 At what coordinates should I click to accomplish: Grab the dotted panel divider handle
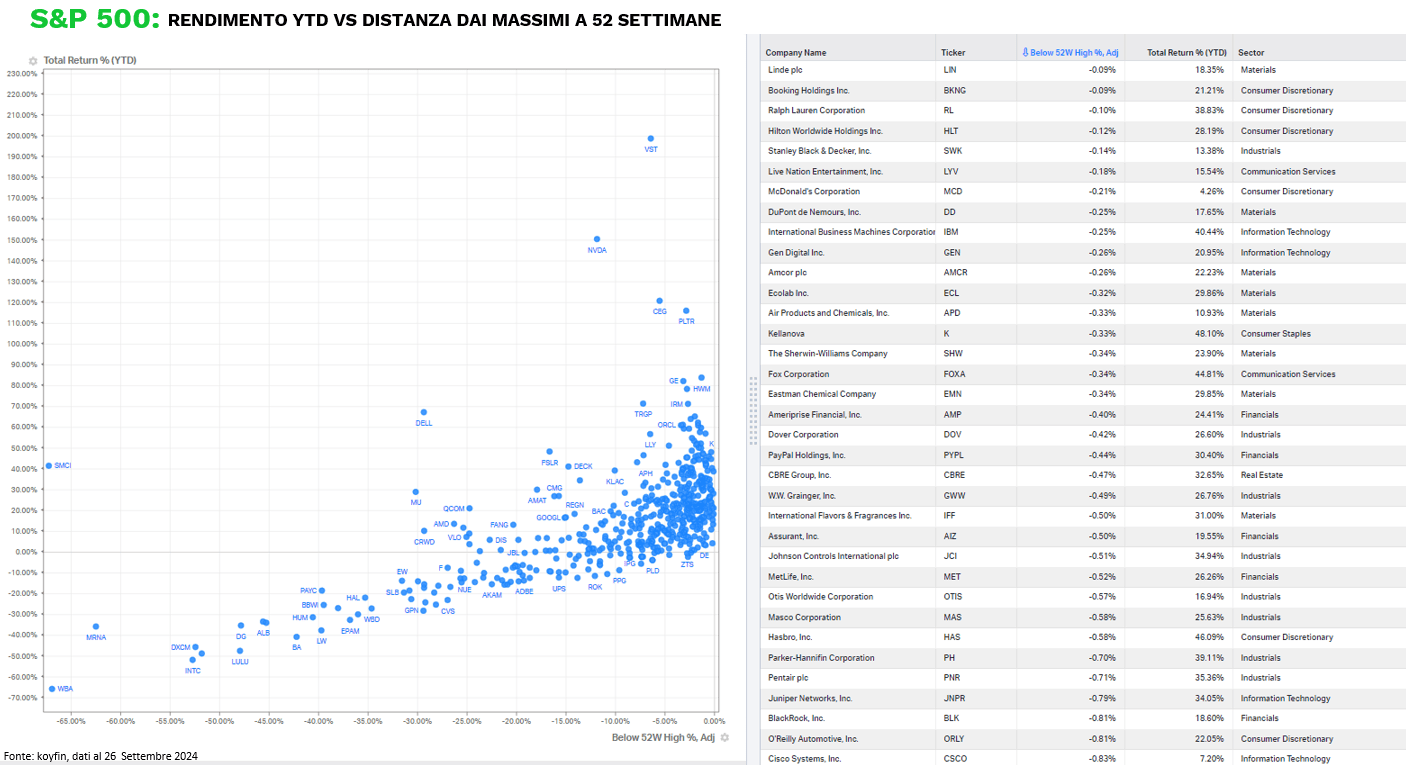tap(753, 411)
